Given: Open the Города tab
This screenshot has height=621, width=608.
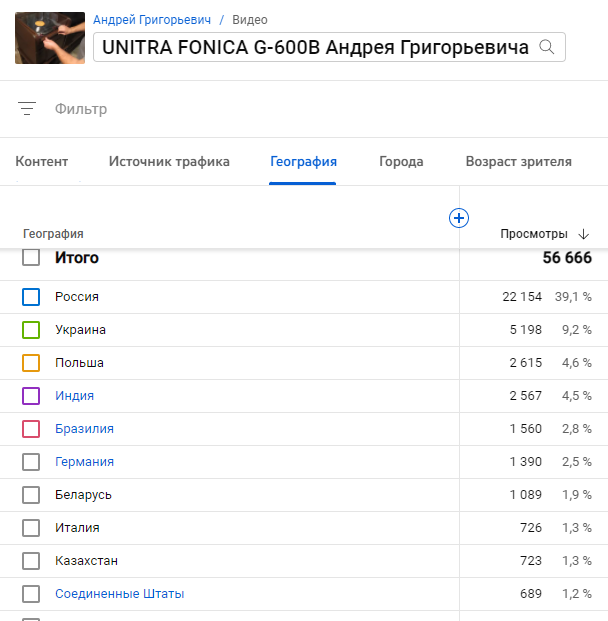Looking at the screenshot, I should pyautogui.click(x=401, y=162).
